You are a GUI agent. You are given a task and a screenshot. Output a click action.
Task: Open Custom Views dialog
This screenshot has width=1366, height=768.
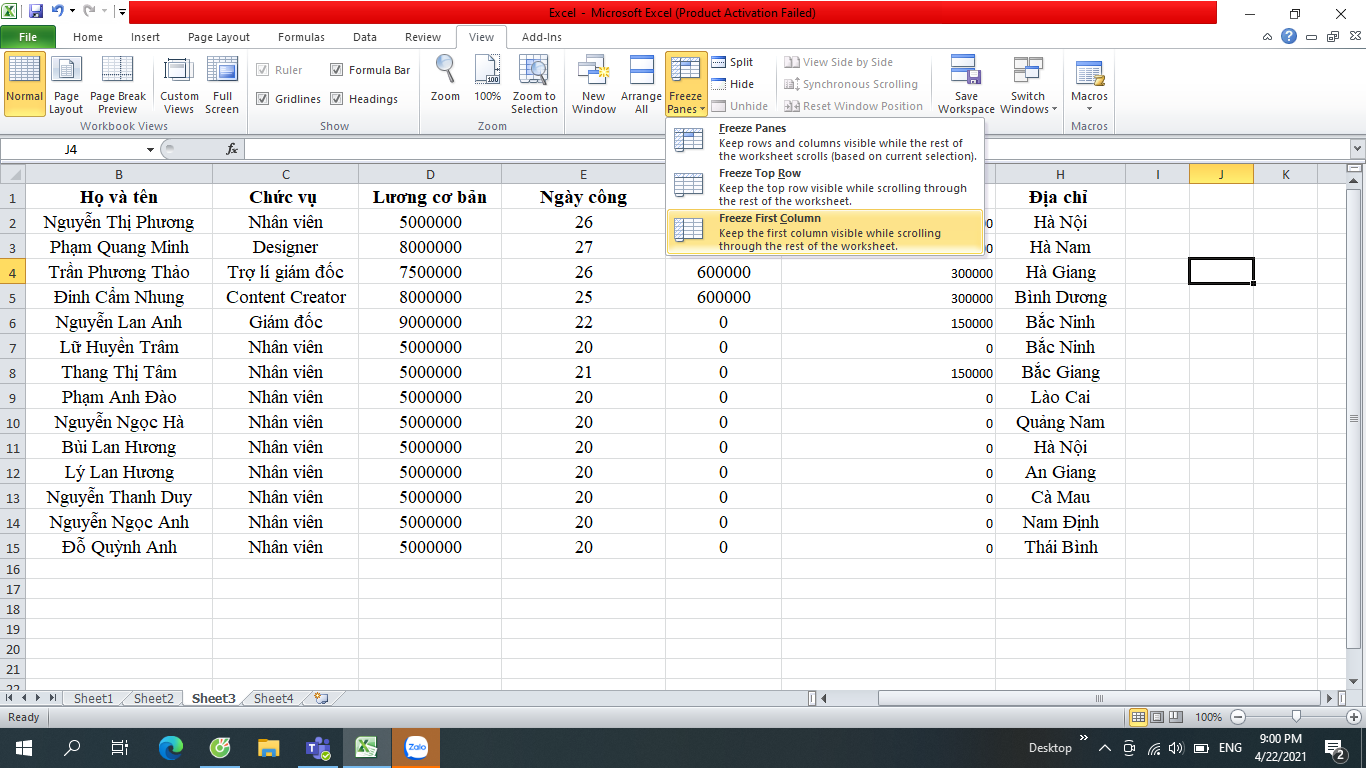[x=179, y=85]
